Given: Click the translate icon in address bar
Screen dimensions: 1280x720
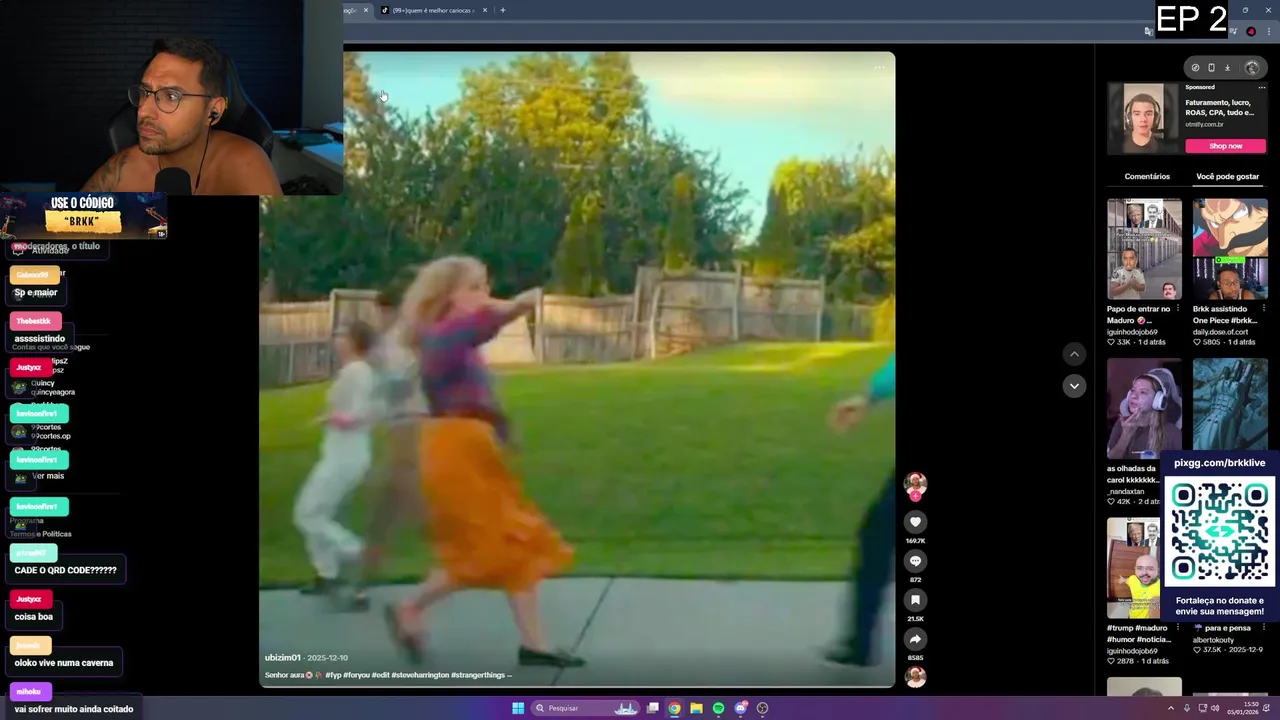Looking at the screenshot, I should click(x=1148, y=31).
